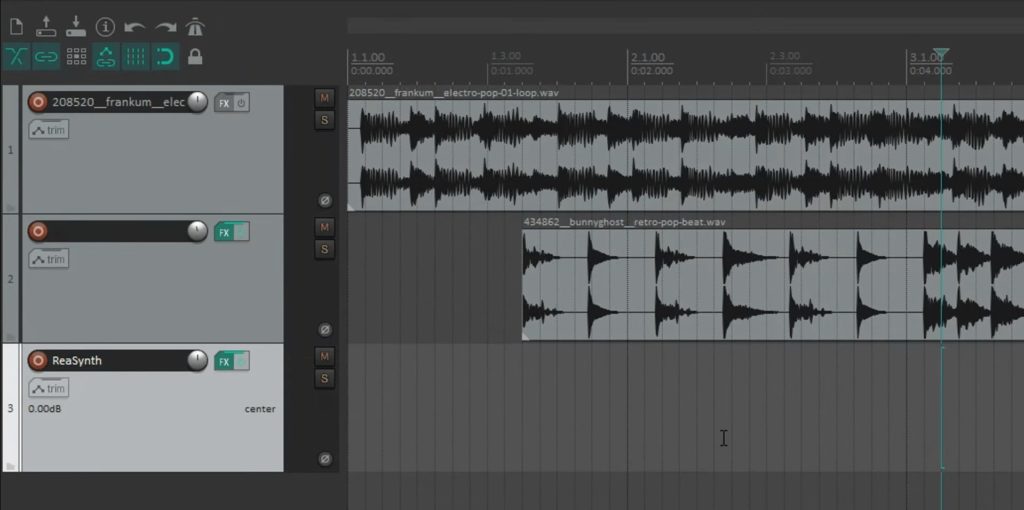Toggle snap magnet icon
The width and height of the screenshot is (1024, 510).
coord(166,57)
